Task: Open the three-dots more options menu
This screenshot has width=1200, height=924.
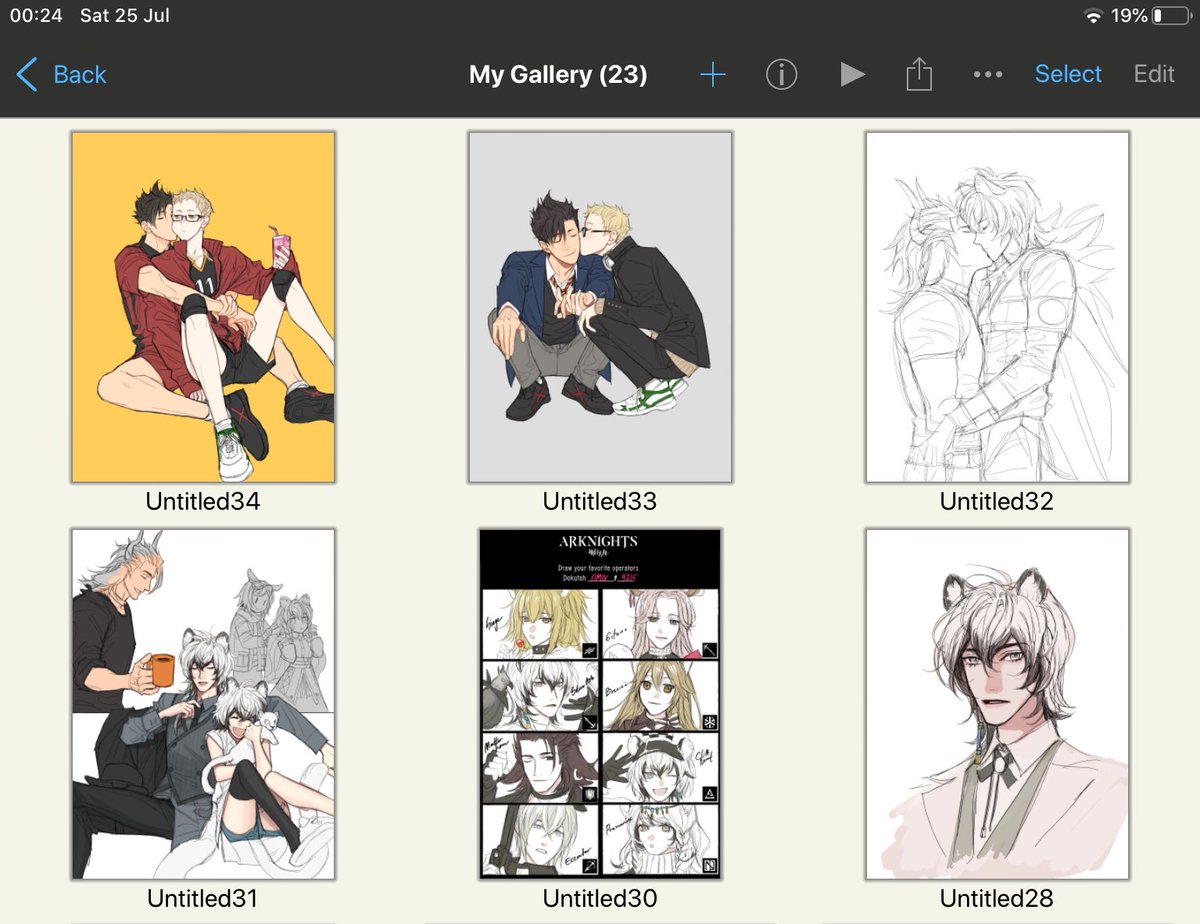Action: (987, 74)
